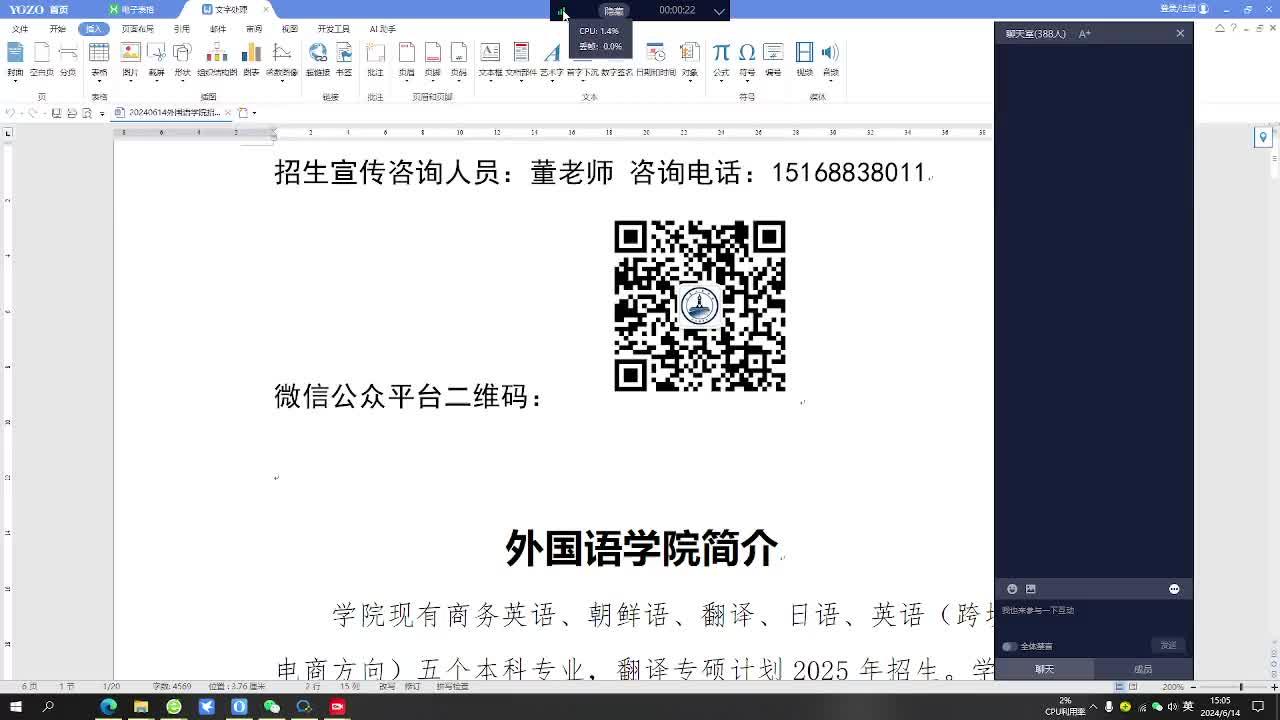The image size is (1280, 720).
Task: Click the WeChat QR code image in document
Action: click(699, 306)
